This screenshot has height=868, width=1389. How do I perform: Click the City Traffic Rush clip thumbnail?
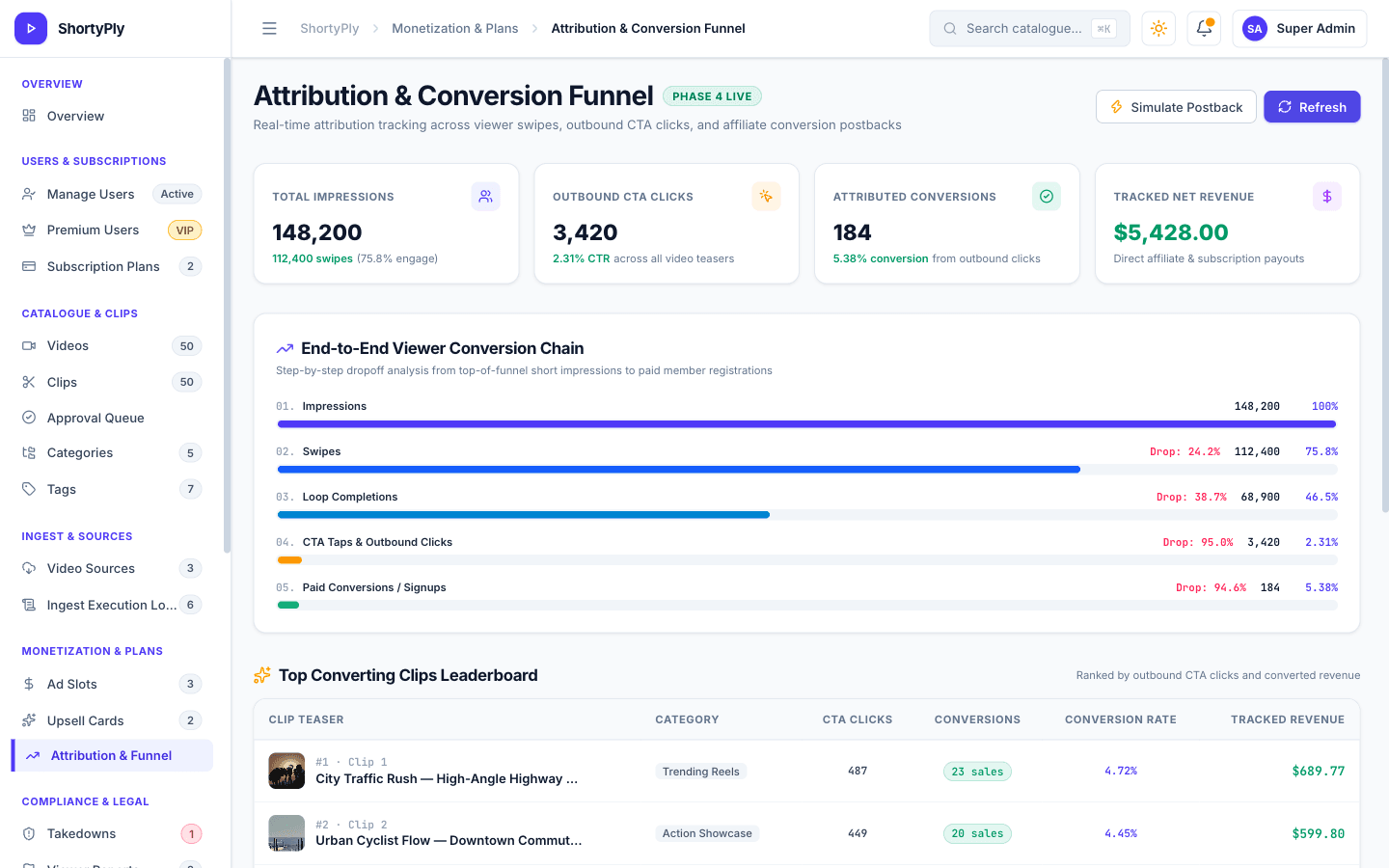[286, 771]
